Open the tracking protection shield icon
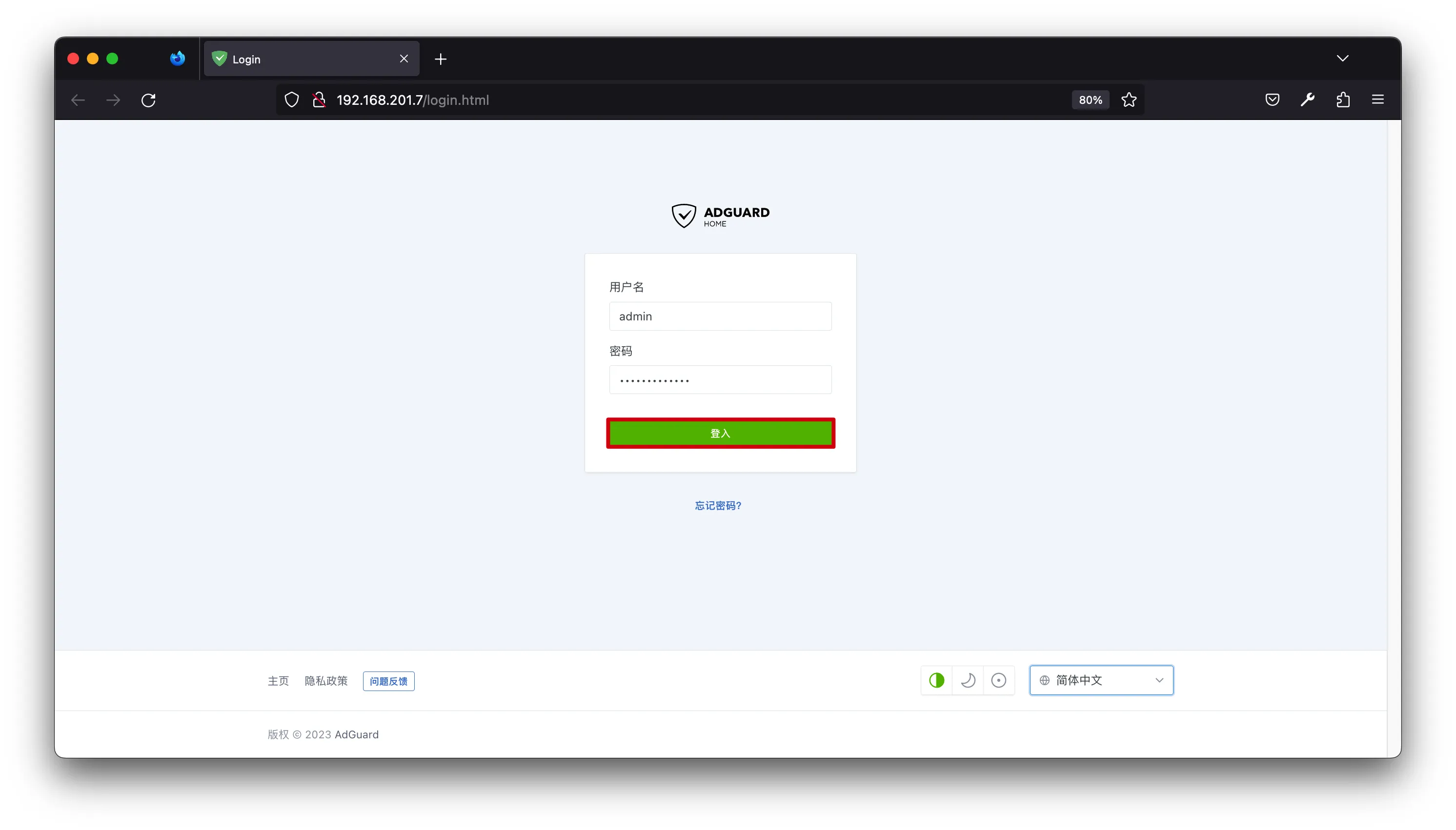1456x830 pixels. point(291,100)
